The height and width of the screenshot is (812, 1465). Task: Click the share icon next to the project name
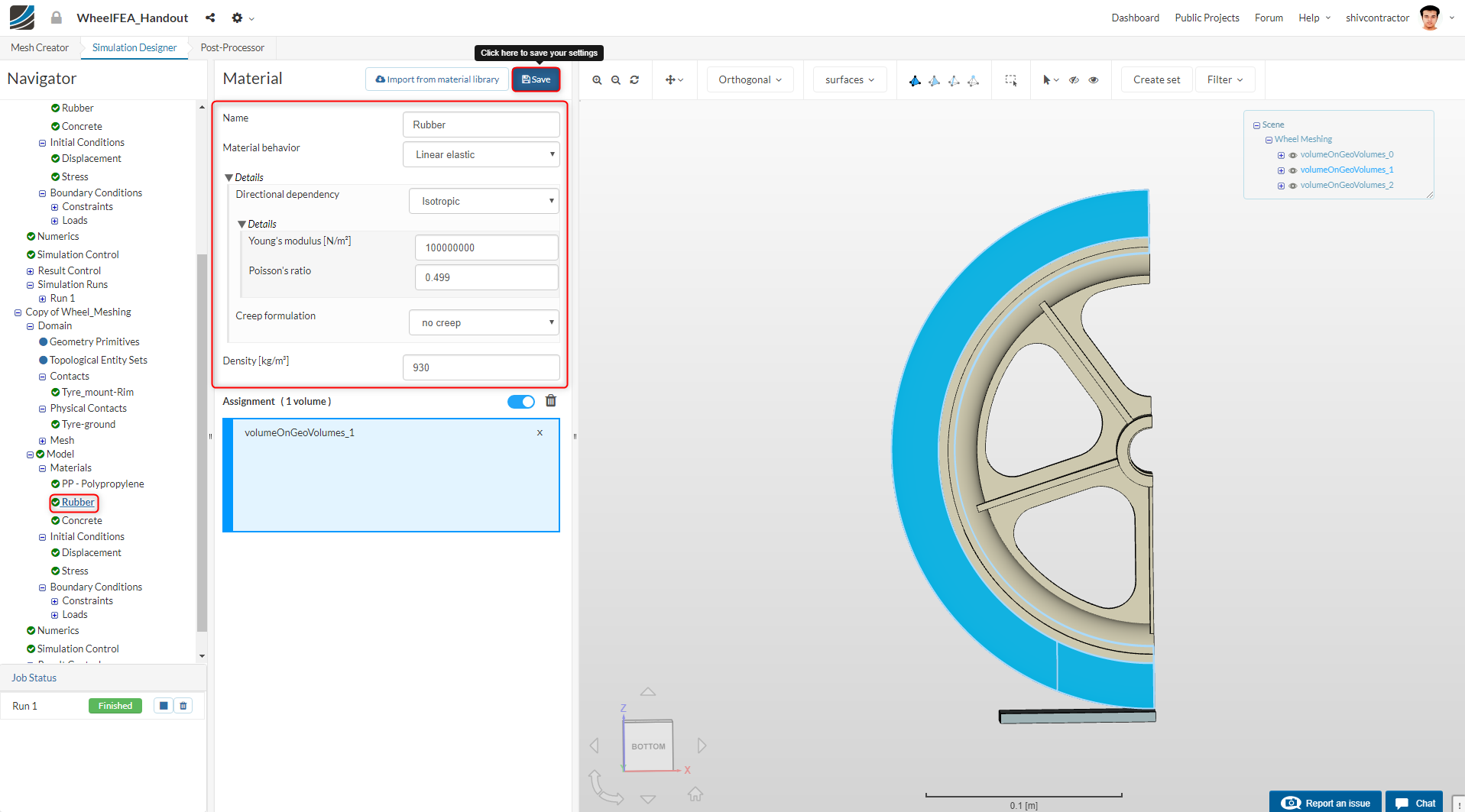[x=210, y=18]
